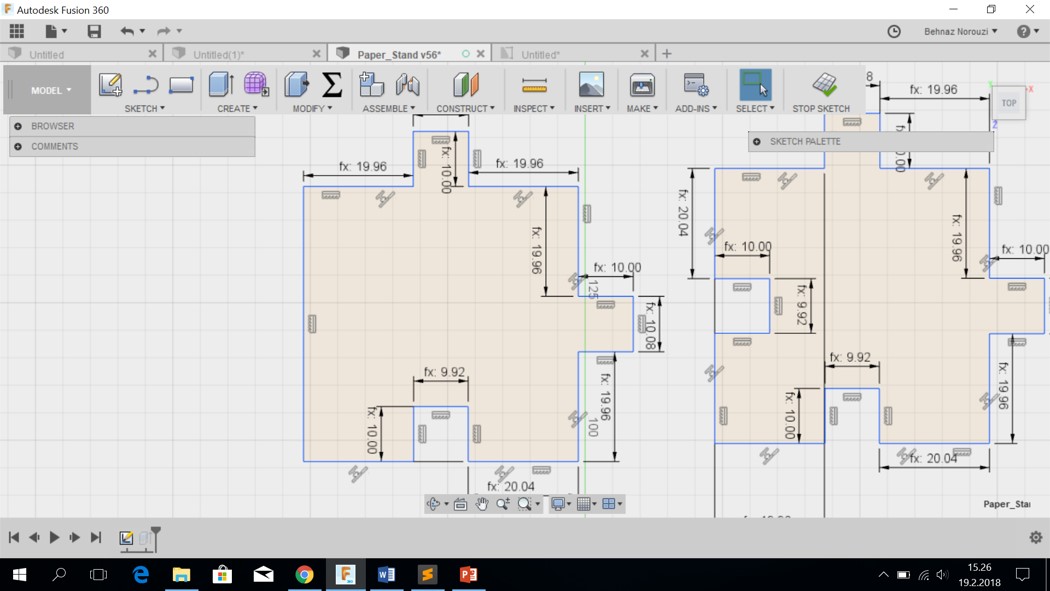This screenshot has width=1050, height=591.
Task: Open the Orbit navigation tool
Action: [434, 504]
